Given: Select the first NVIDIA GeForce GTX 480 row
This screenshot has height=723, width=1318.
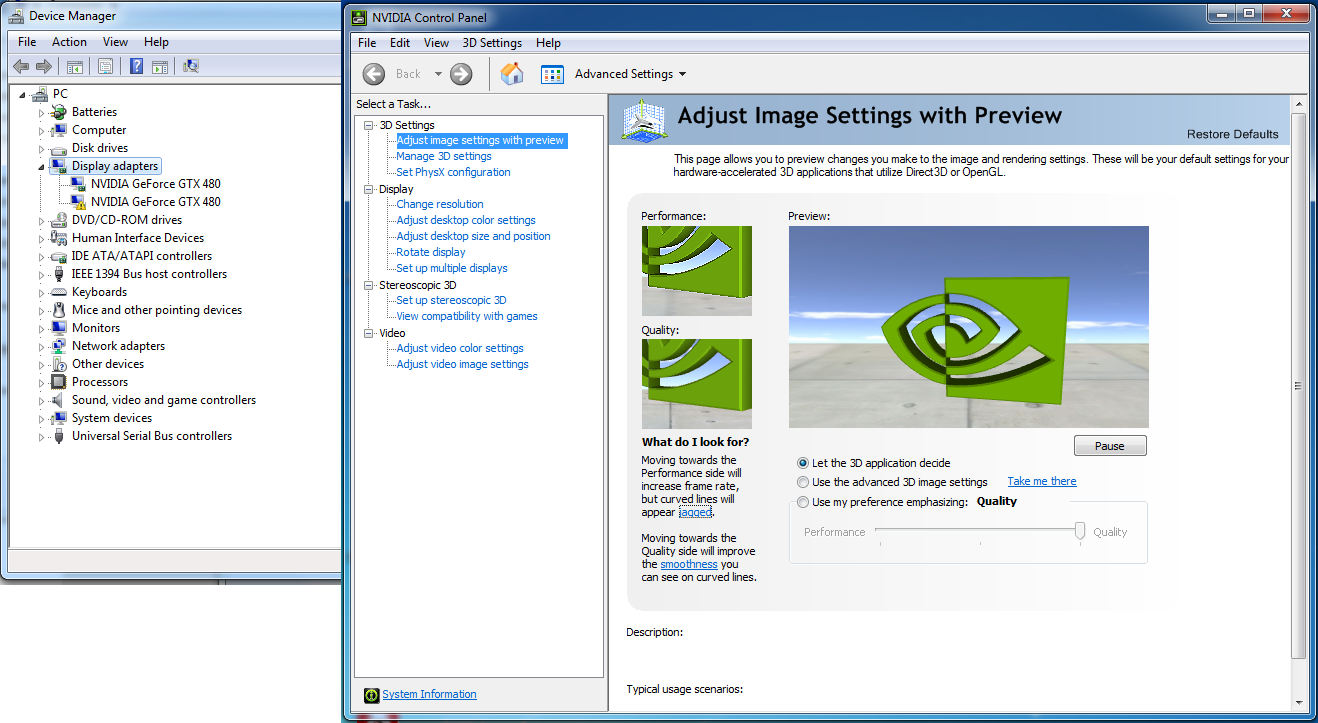Looking at the screenshot, I should tap(155, 184).
